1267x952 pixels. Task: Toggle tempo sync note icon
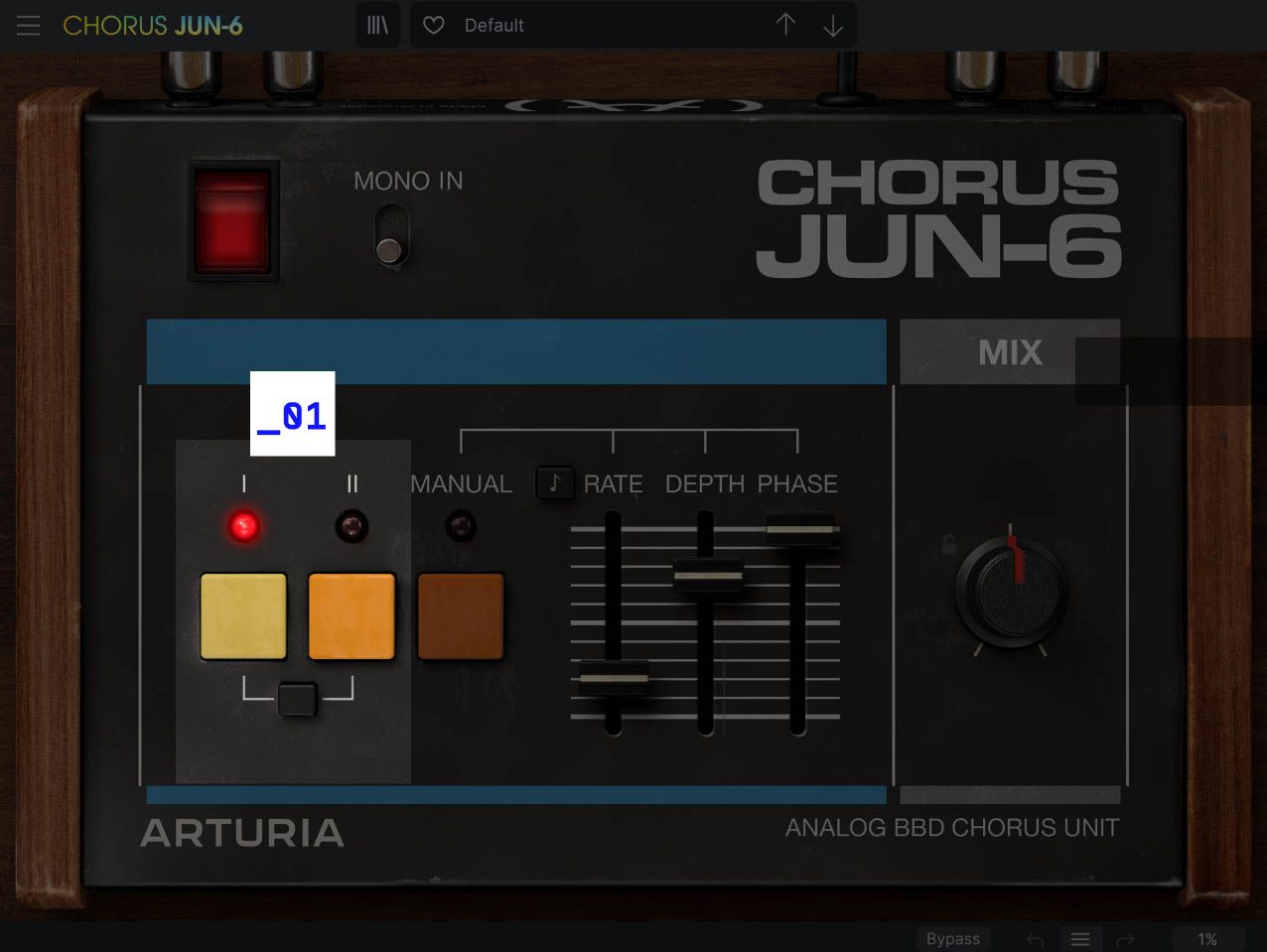[555, 483]
